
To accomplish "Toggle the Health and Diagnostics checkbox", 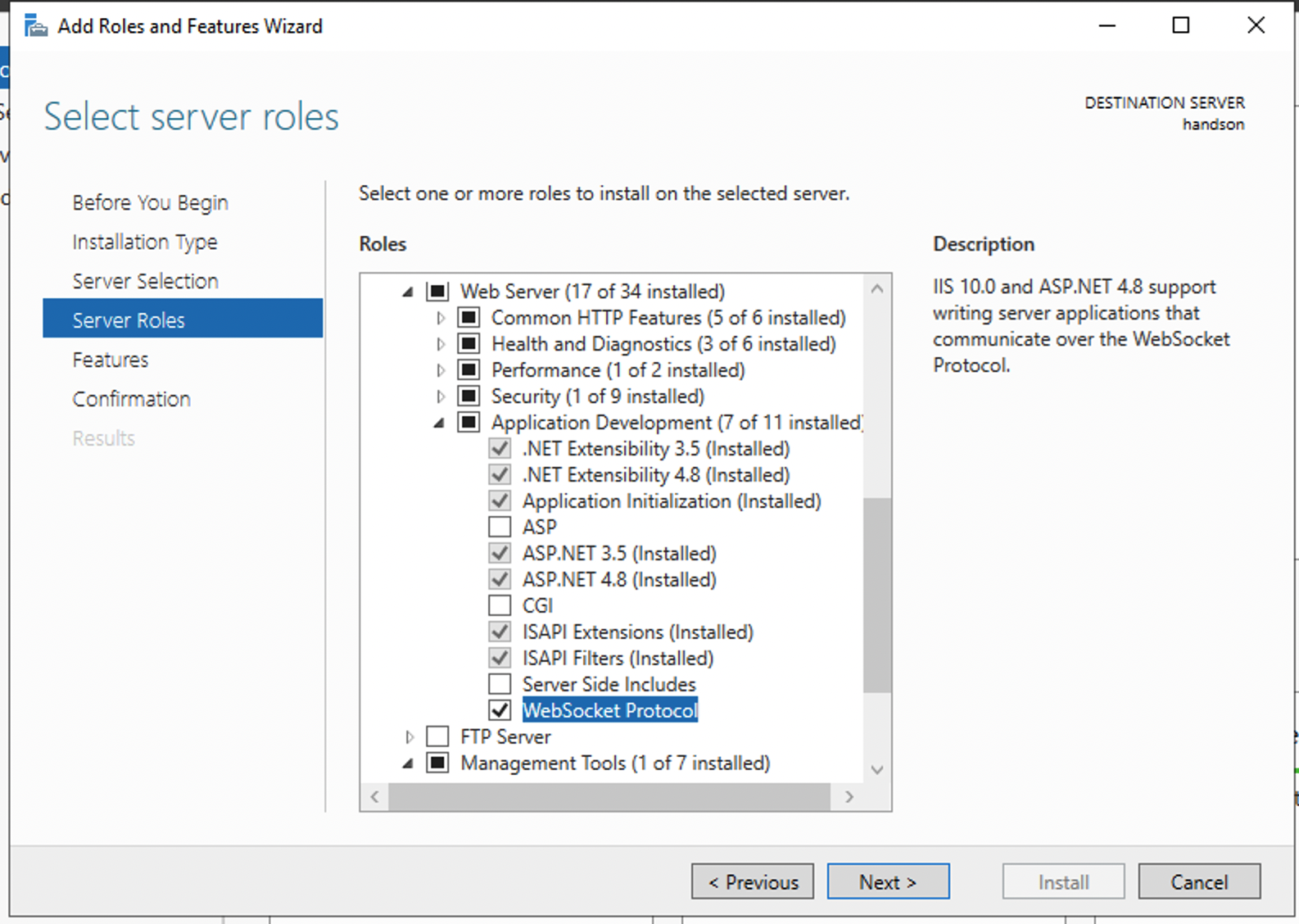I will [468, 344].
